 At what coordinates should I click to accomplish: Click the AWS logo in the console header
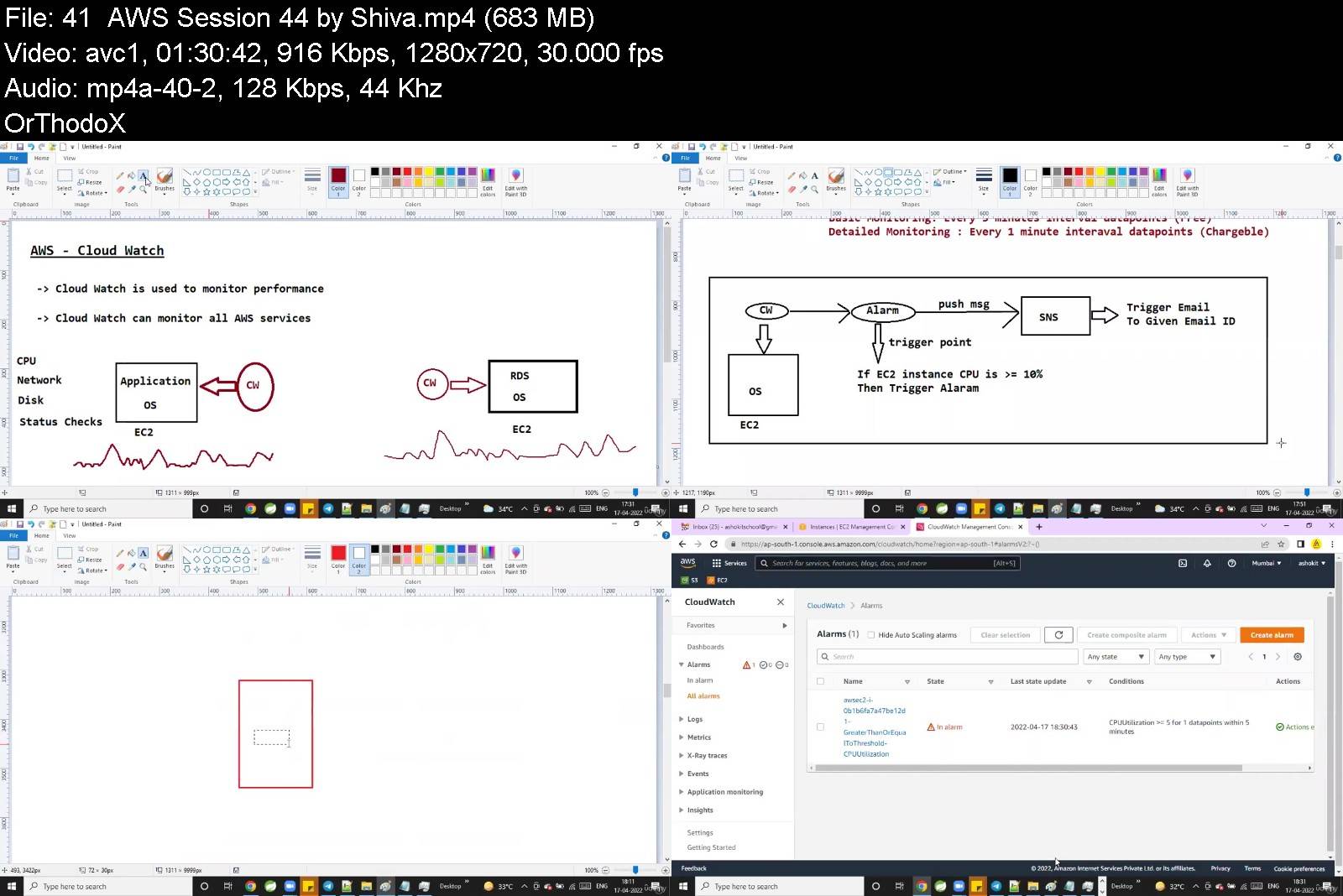[688, 563]
